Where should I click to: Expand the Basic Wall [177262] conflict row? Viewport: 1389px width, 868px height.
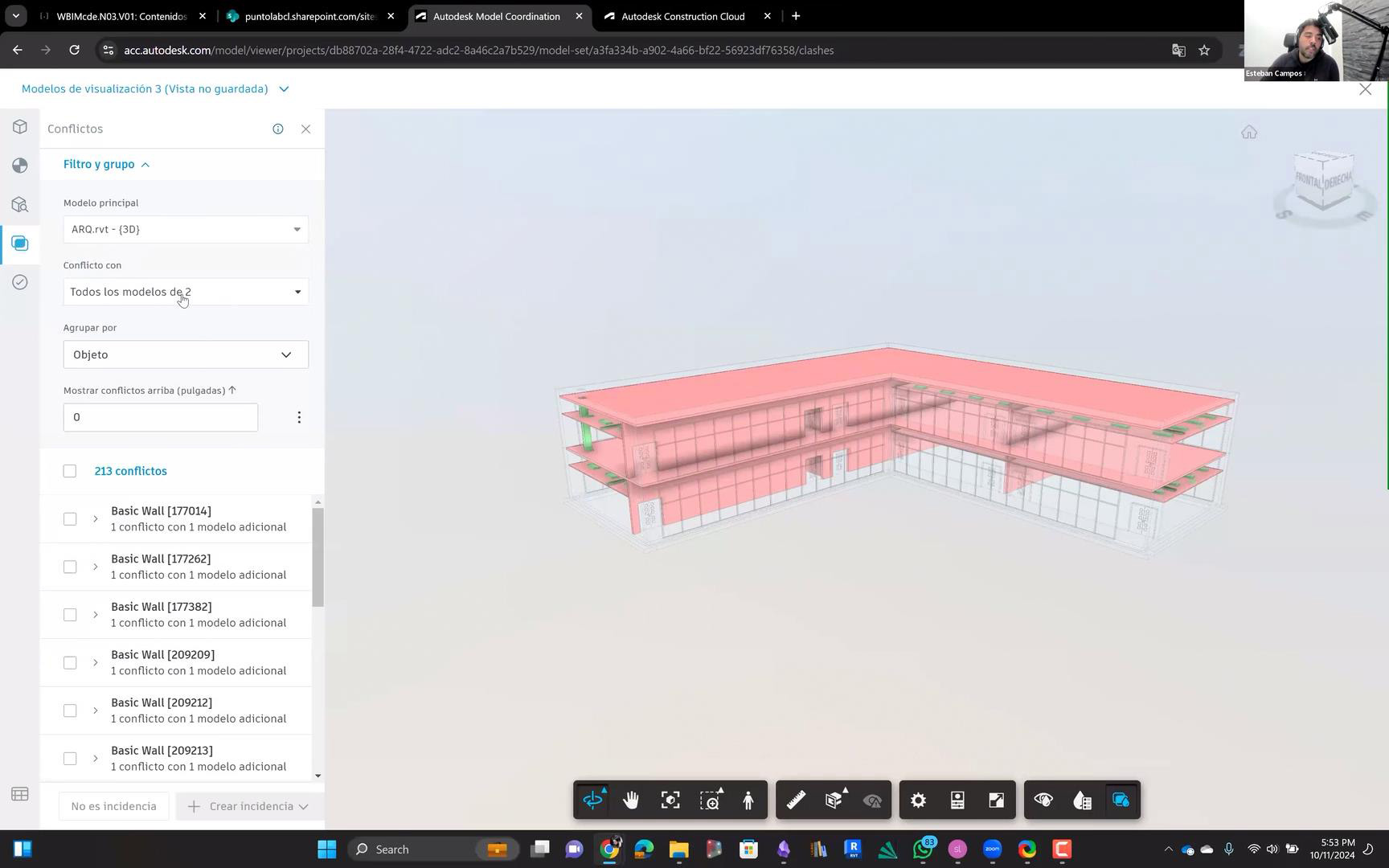point(95,567)
